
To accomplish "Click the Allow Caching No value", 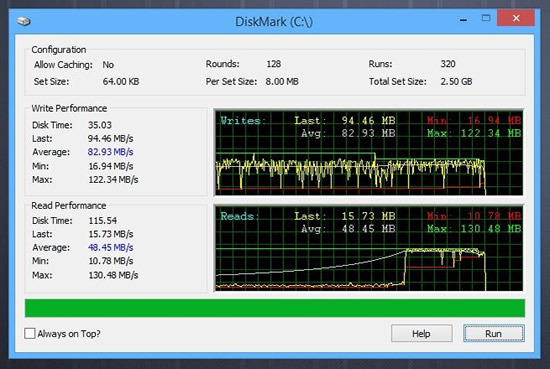I will tap(108, 65).
